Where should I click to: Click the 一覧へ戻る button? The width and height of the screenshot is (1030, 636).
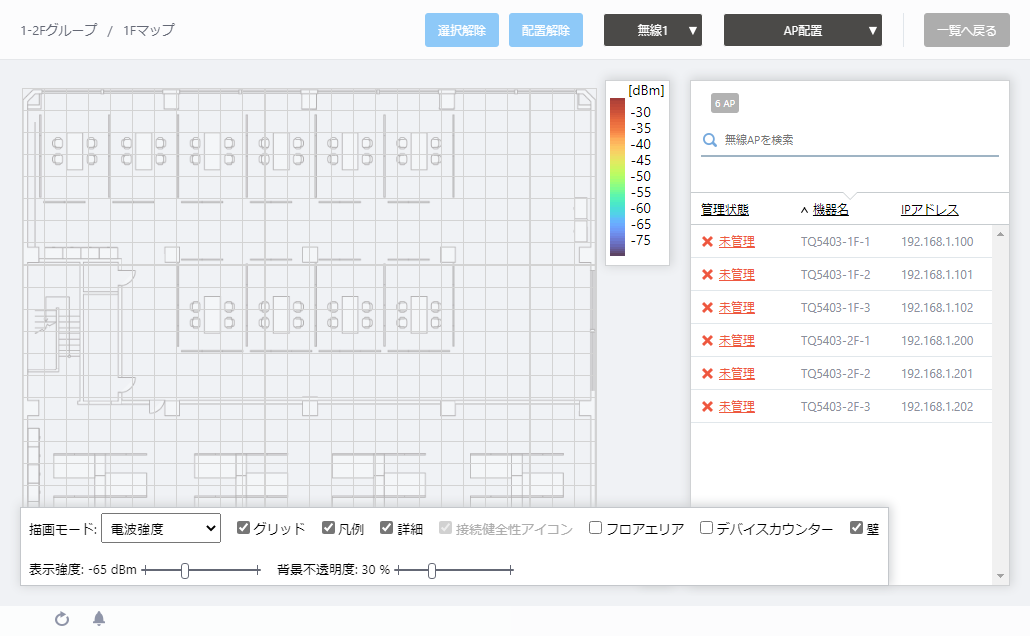pos(966,30)
